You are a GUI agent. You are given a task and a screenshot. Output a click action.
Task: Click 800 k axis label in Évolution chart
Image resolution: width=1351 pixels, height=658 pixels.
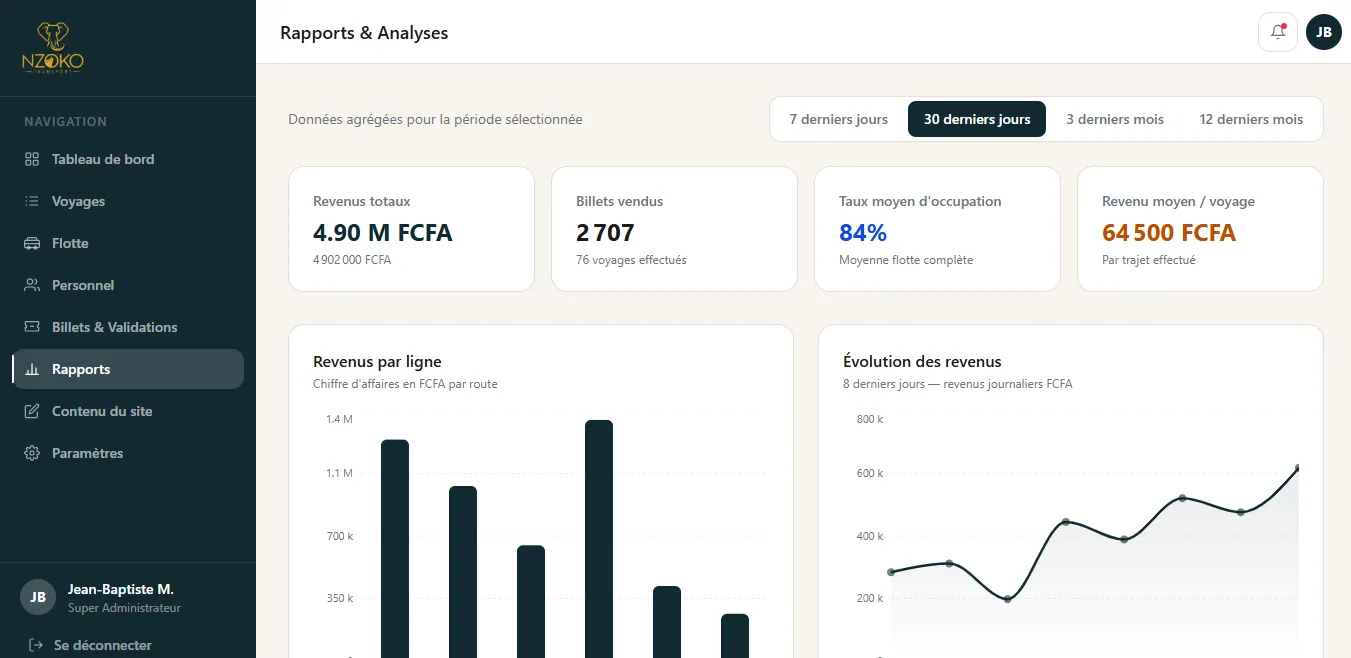click(870, 419)
